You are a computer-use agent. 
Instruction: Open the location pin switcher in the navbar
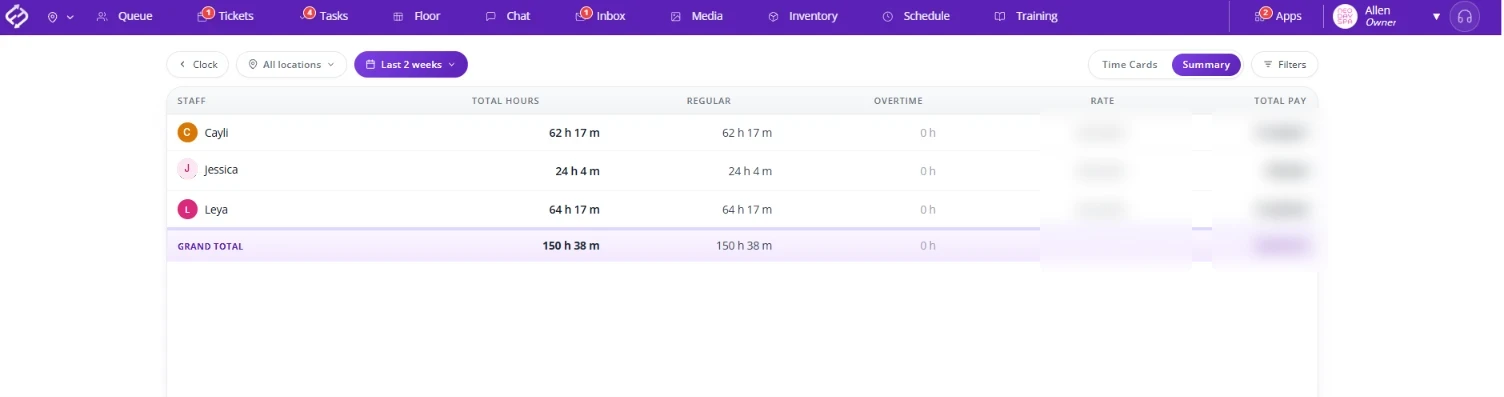[x=60, y=17]
